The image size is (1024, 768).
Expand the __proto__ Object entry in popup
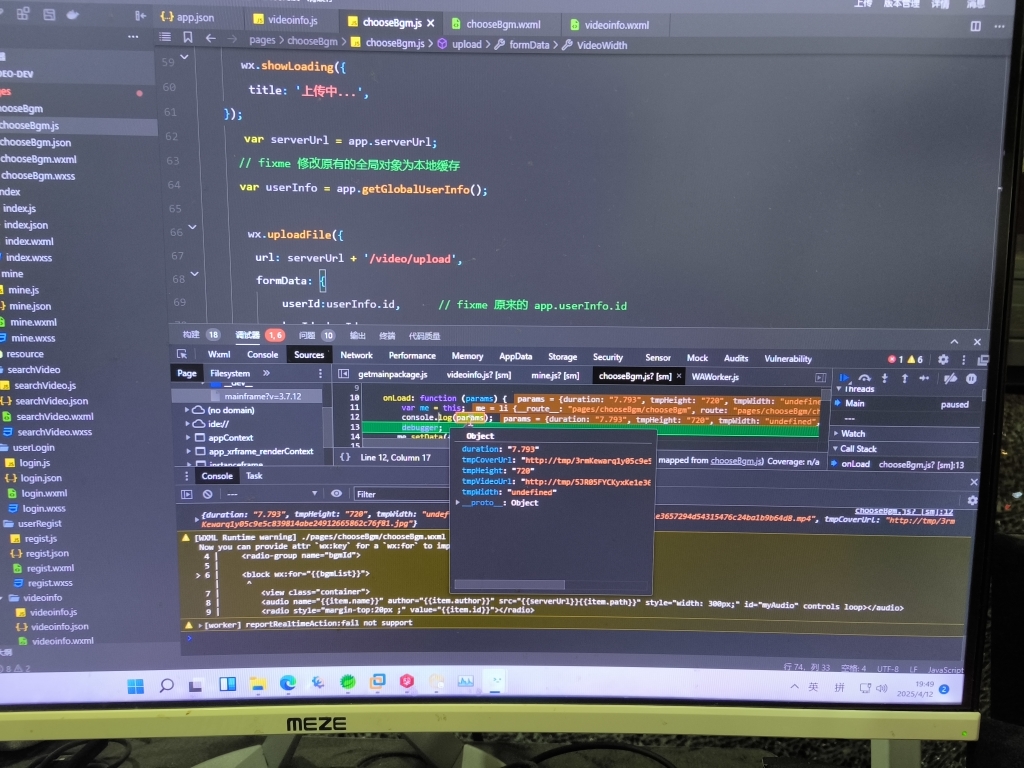pyautogui.click(x=457, y=503)
